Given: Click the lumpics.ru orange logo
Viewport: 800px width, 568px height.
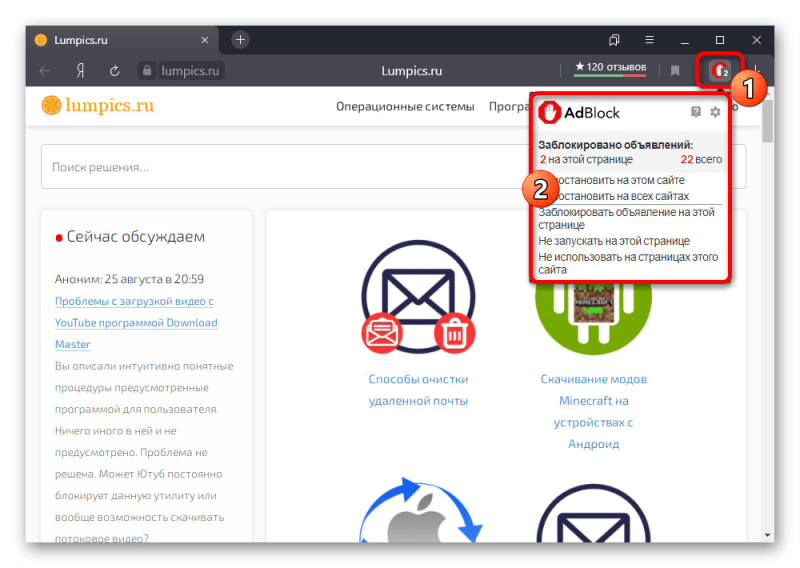Looking at the screenshot, I should pos(98,105).
